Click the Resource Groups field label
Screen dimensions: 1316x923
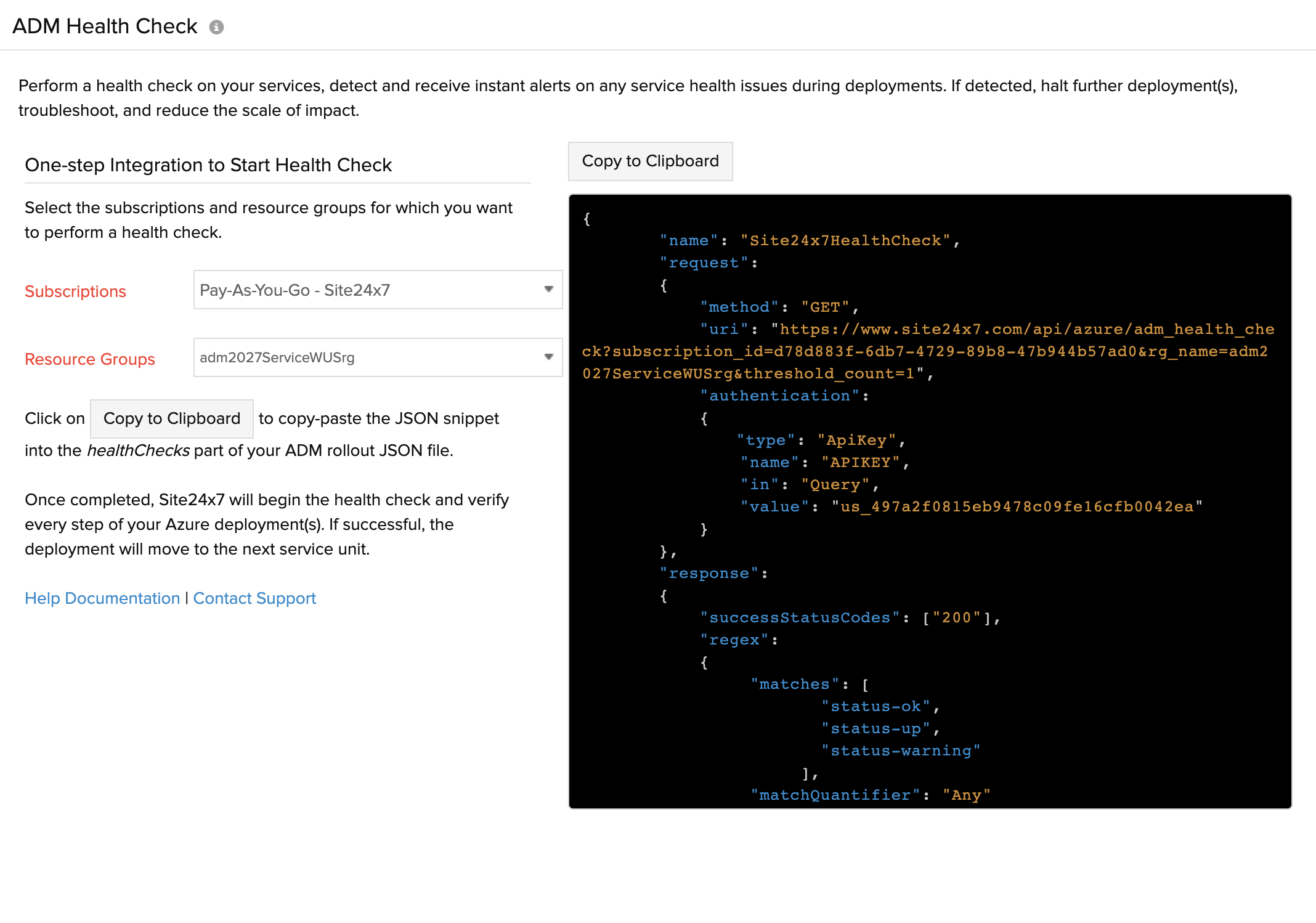point(90,359)
